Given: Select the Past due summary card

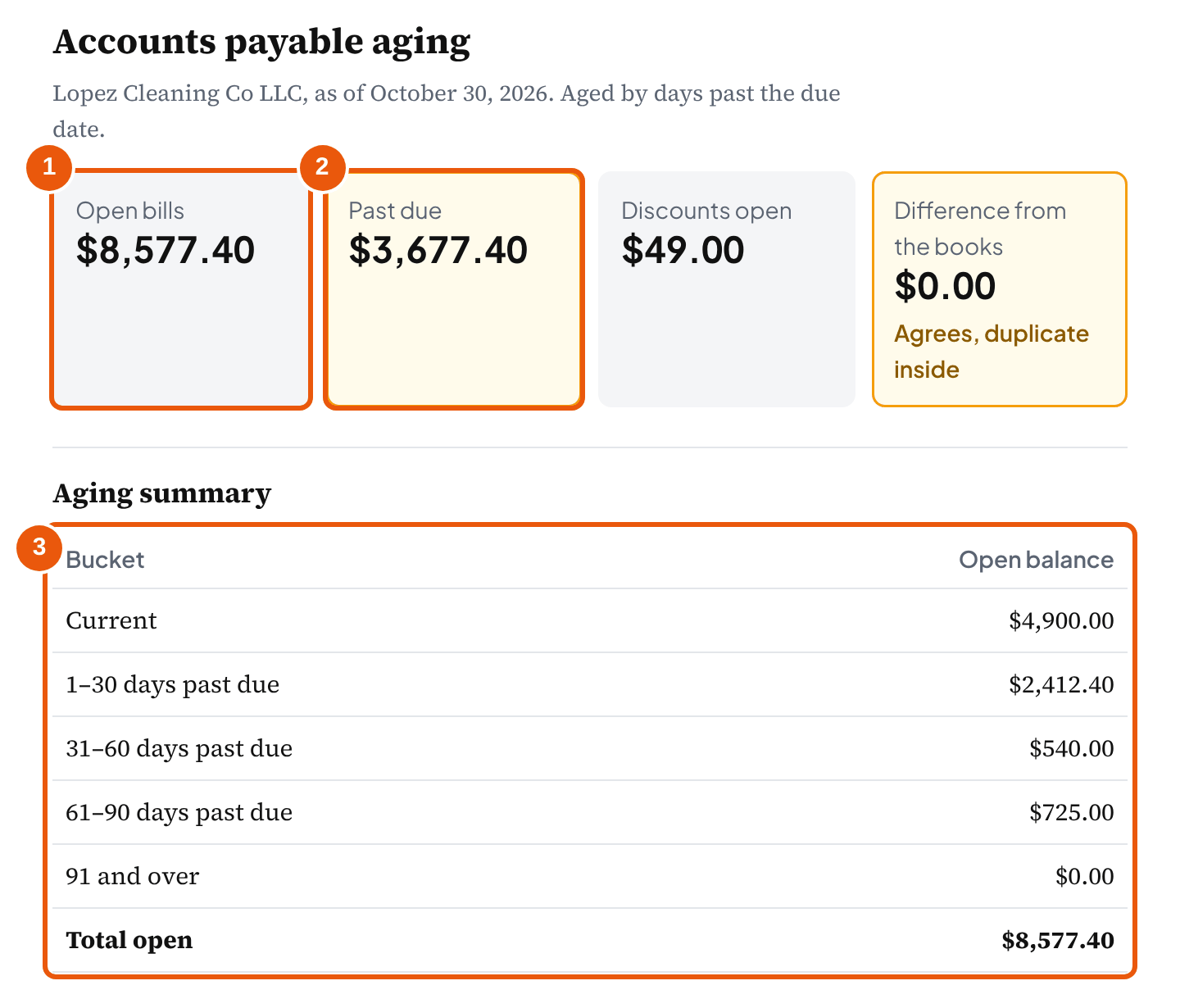Looking at the screenshot, I should 454,289.
